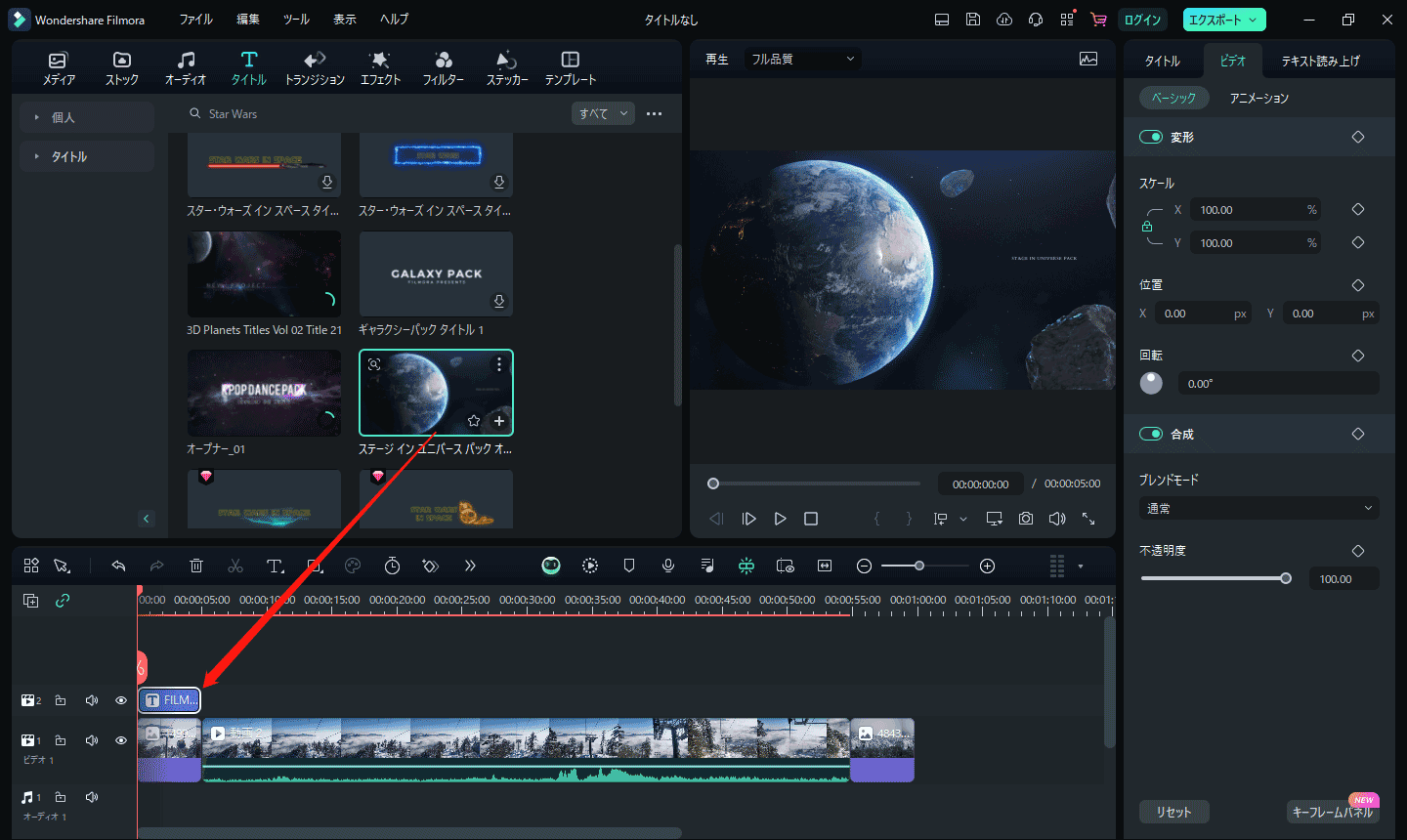This screenshot has width=1407, height=840.
Task: Click the headset support icon
Action: (1036, 20)
